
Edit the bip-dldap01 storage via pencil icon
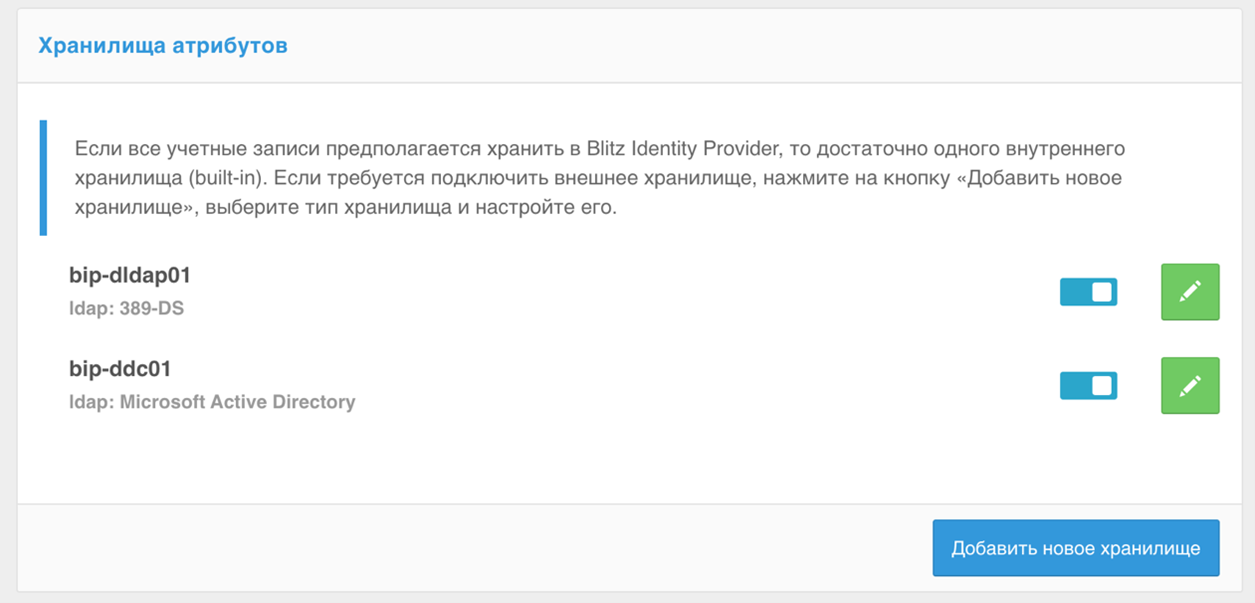coord(1190,292)
